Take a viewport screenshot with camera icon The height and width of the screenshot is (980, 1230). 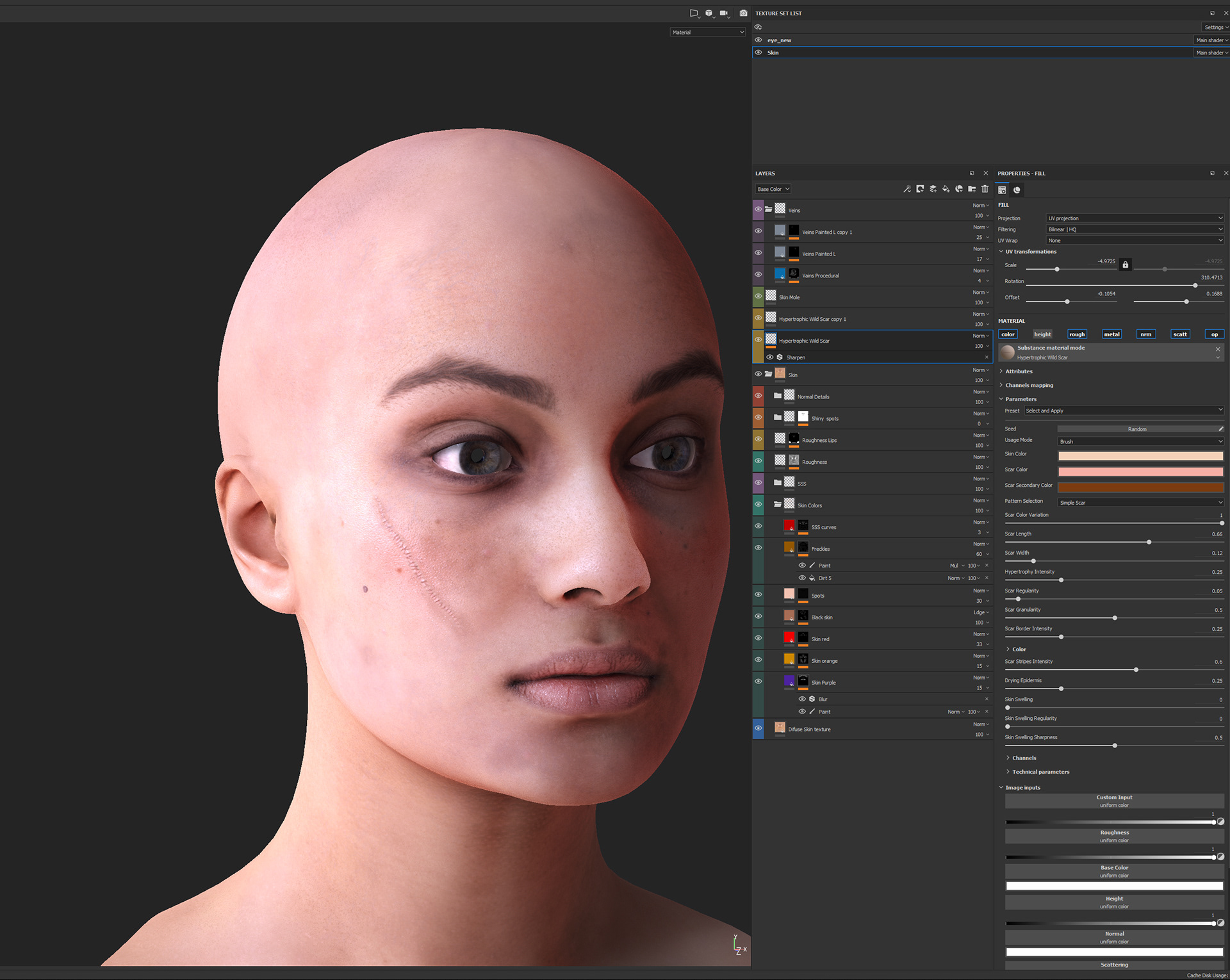(x=743, y=13)
